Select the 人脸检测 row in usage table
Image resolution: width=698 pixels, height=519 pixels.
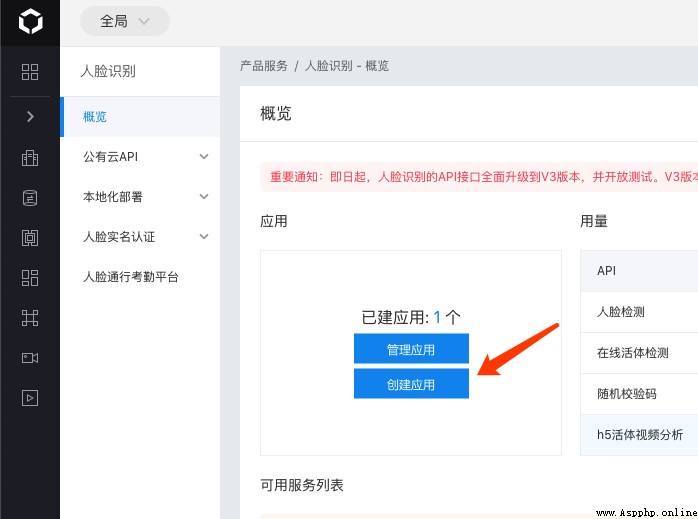pos(639,312)
